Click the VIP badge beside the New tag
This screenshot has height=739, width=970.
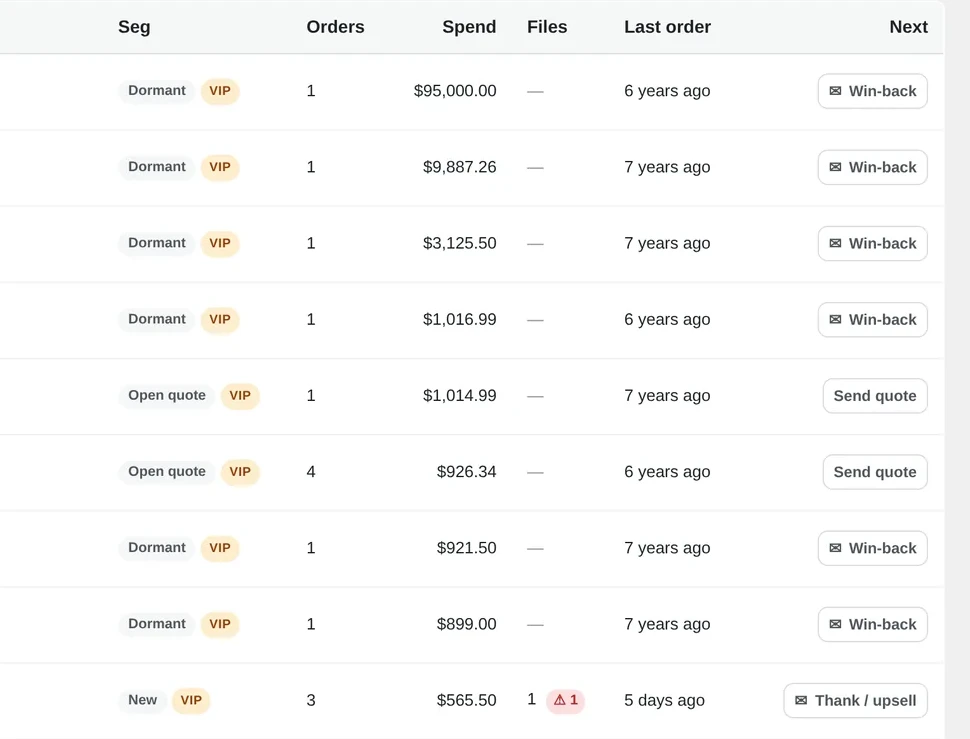pyautogui.click(x=191, y=700)
